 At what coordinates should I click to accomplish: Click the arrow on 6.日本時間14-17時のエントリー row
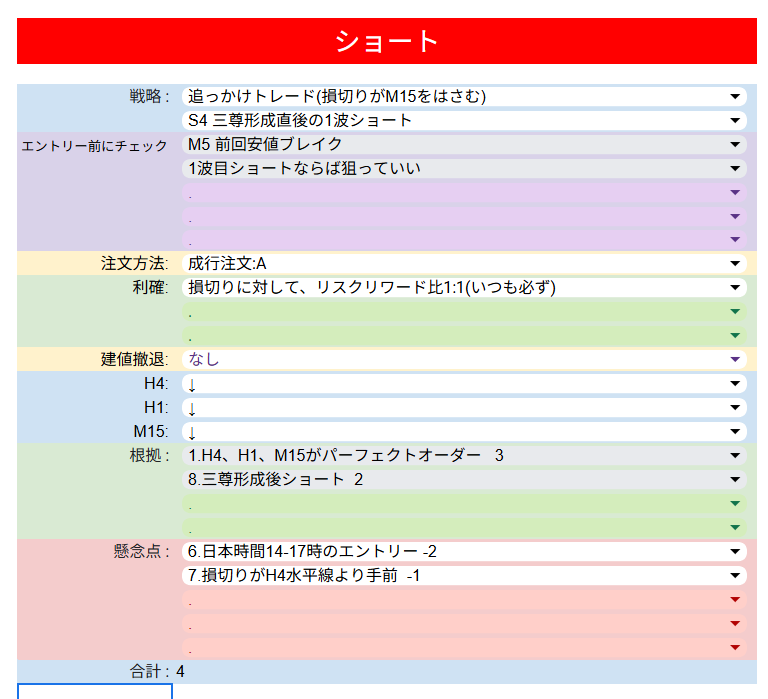click(x=736, y=552)
